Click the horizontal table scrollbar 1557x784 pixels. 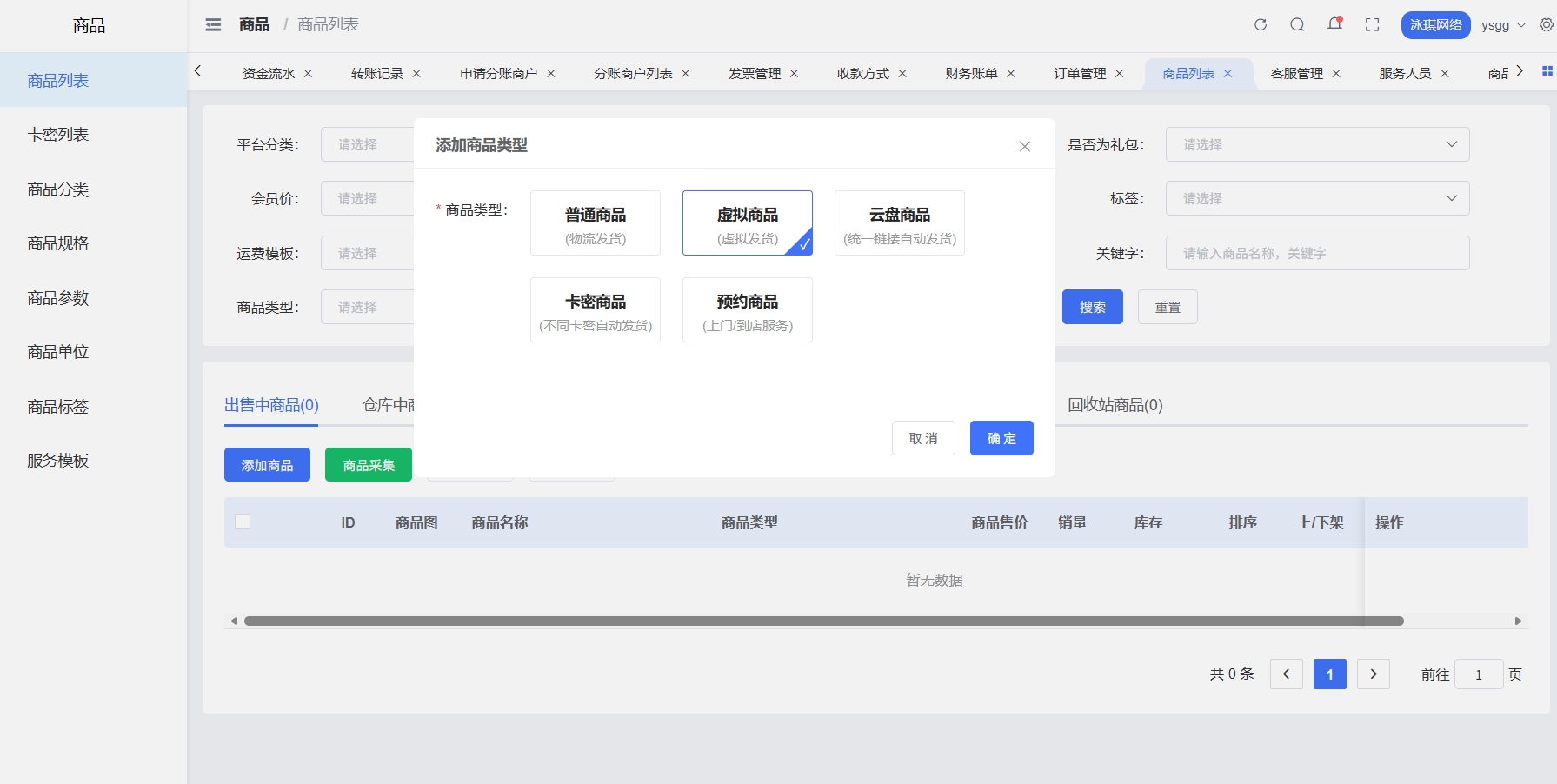(823, 621)
